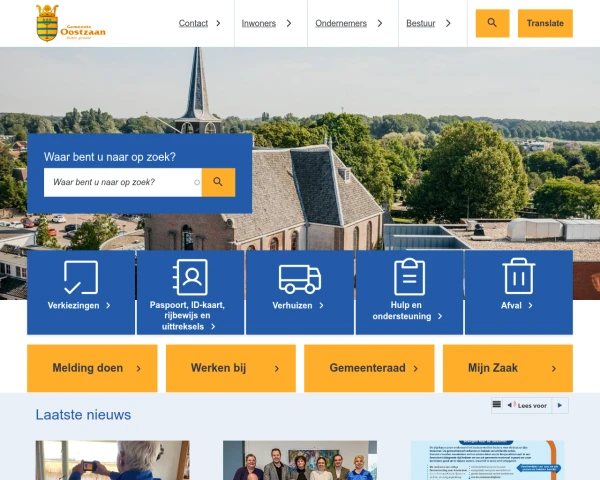Play the Lees voor read-aloud audio
Screen dimensions: 600x480
[560, 405]
